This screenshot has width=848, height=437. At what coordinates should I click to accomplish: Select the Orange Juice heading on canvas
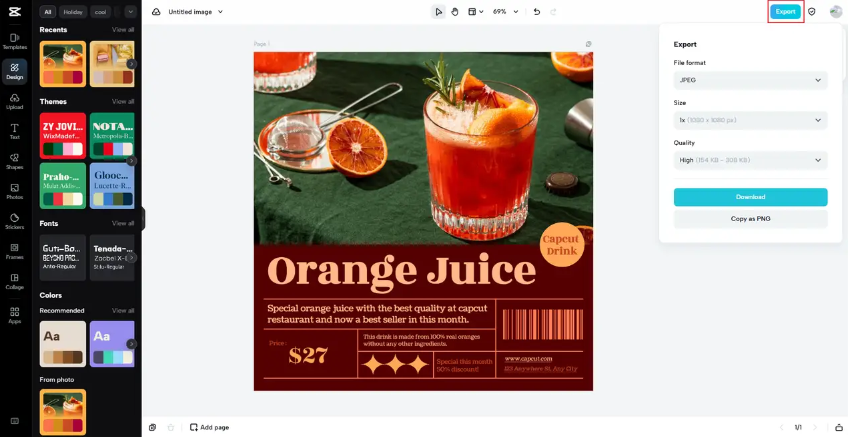[x=401, y=270]
